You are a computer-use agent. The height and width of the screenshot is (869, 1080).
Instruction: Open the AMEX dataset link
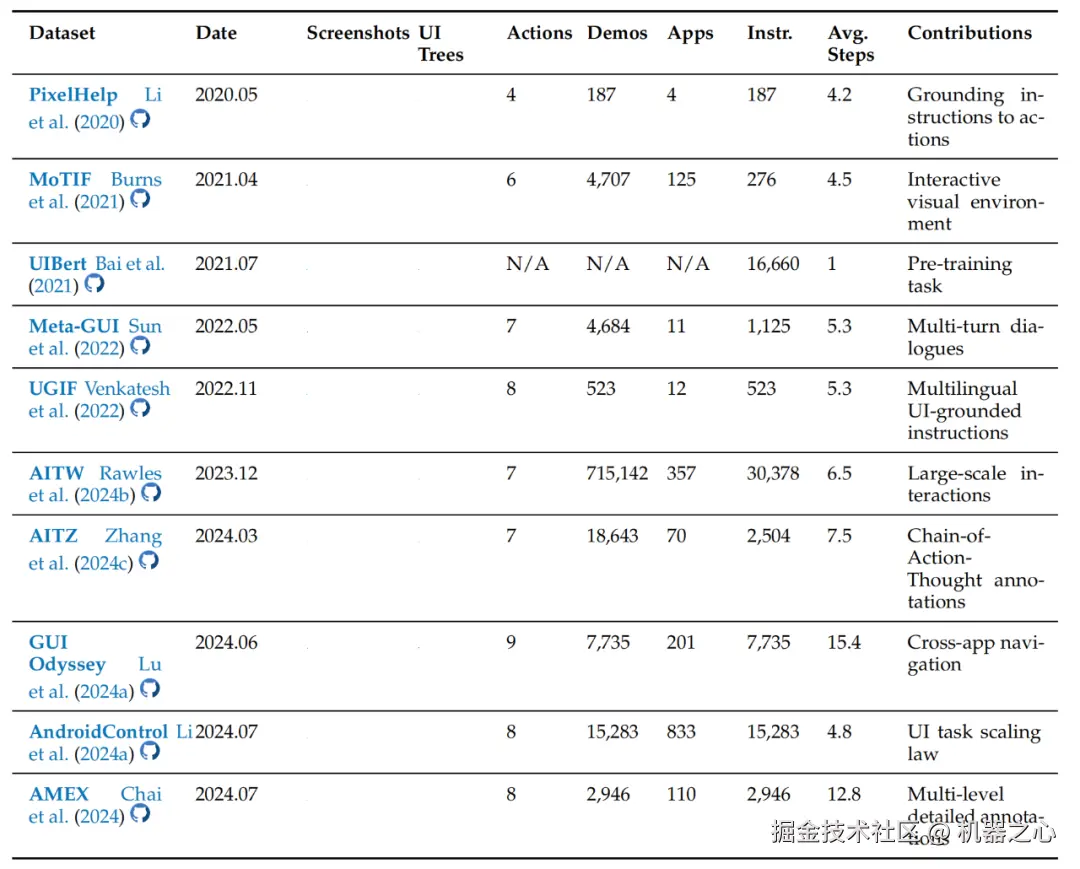(59, 795)
